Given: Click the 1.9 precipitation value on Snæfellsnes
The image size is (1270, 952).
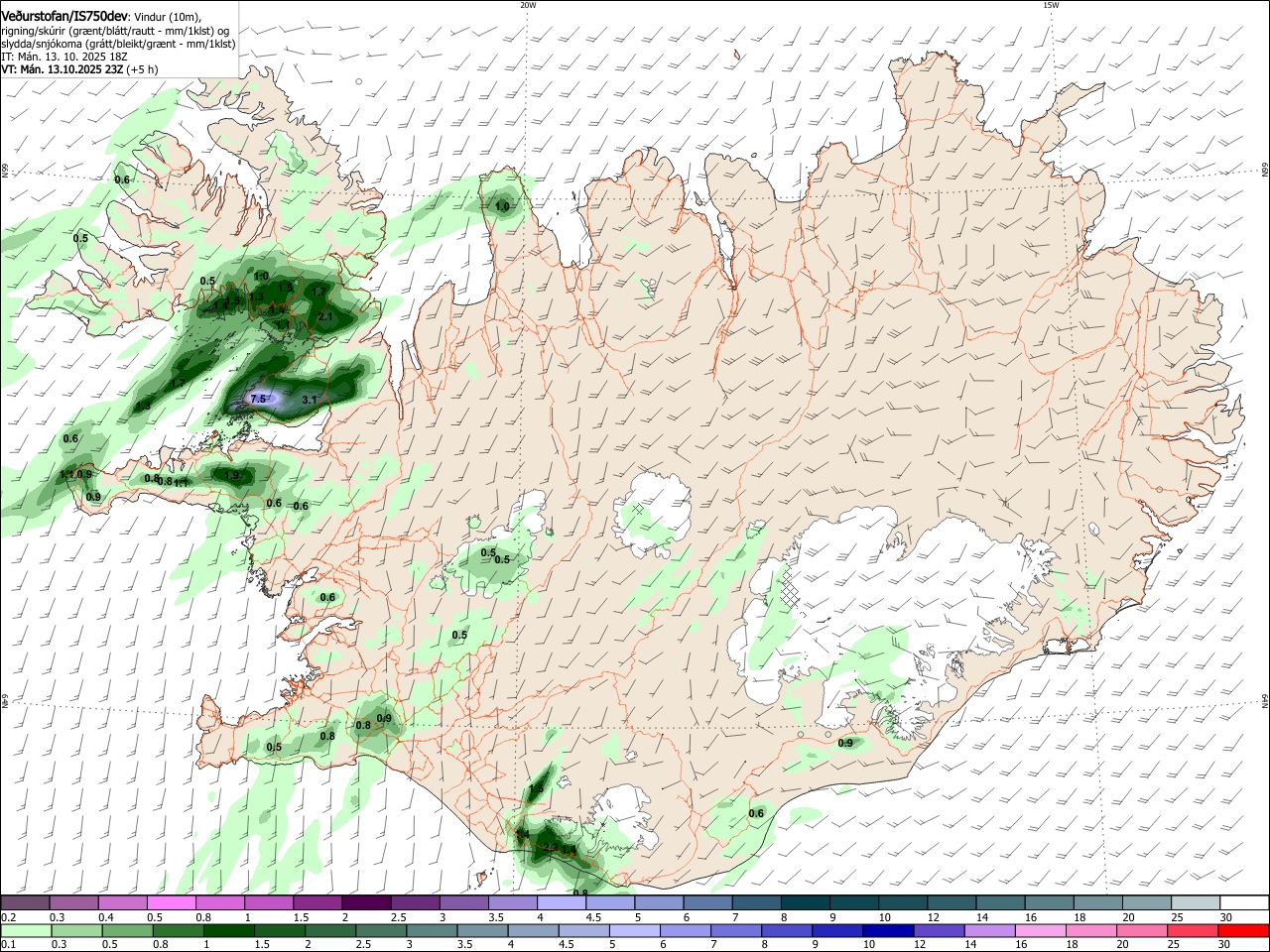Looking at the screenshot, I should tap(232, 475).
